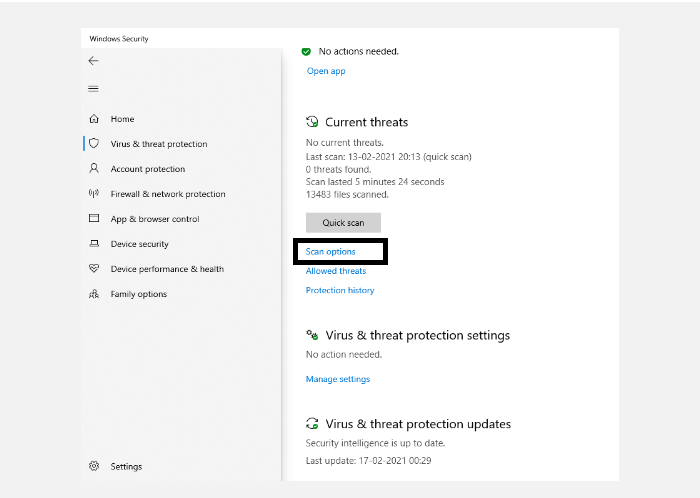Image resolution: width=700 pixels, height=498 pixels.
Task: Click the green check shield icon
Action: point(306,52)
